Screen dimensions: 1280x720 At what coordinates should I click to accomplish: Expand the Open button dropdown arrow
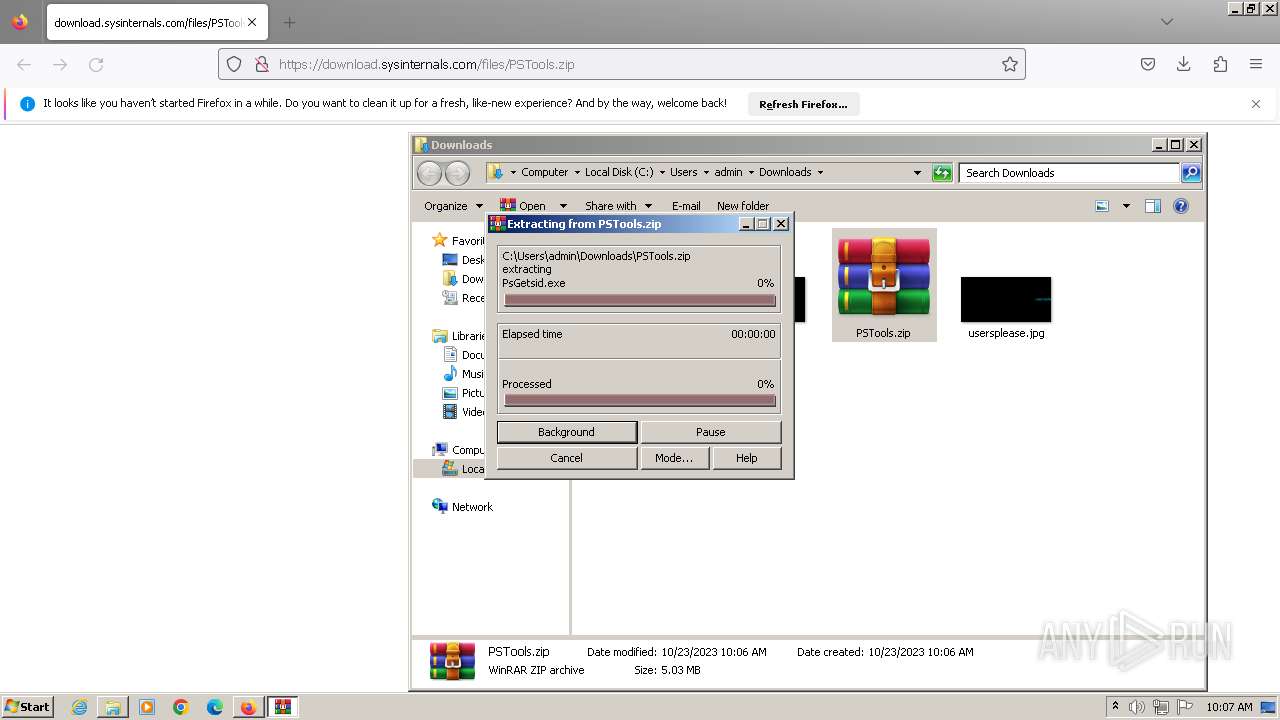click(x=562, y=206)
